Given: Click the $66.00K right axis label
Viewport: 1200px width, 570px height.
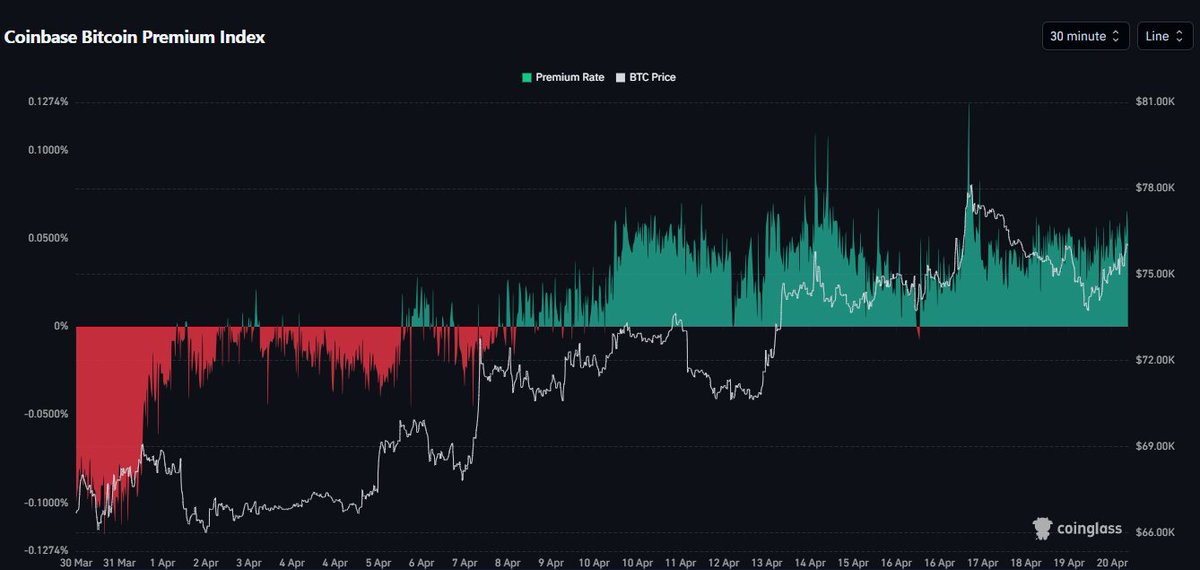Looking at the screenshot, I should pyautogui.click(x=1155, y=532).
